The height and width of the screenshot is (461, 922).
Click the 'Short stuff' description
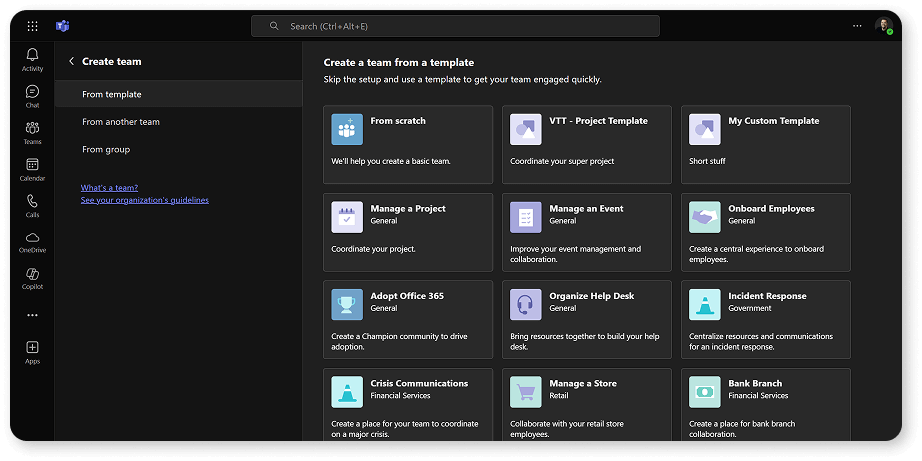707,161
